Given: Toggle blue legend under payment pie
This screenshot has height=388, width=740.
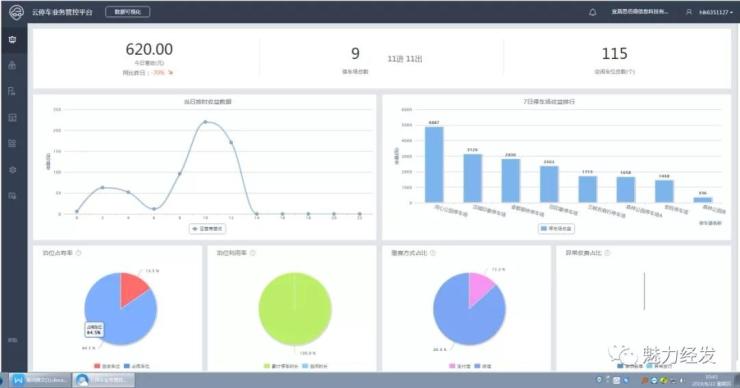Looking at the screenshot, I should 483,366.
